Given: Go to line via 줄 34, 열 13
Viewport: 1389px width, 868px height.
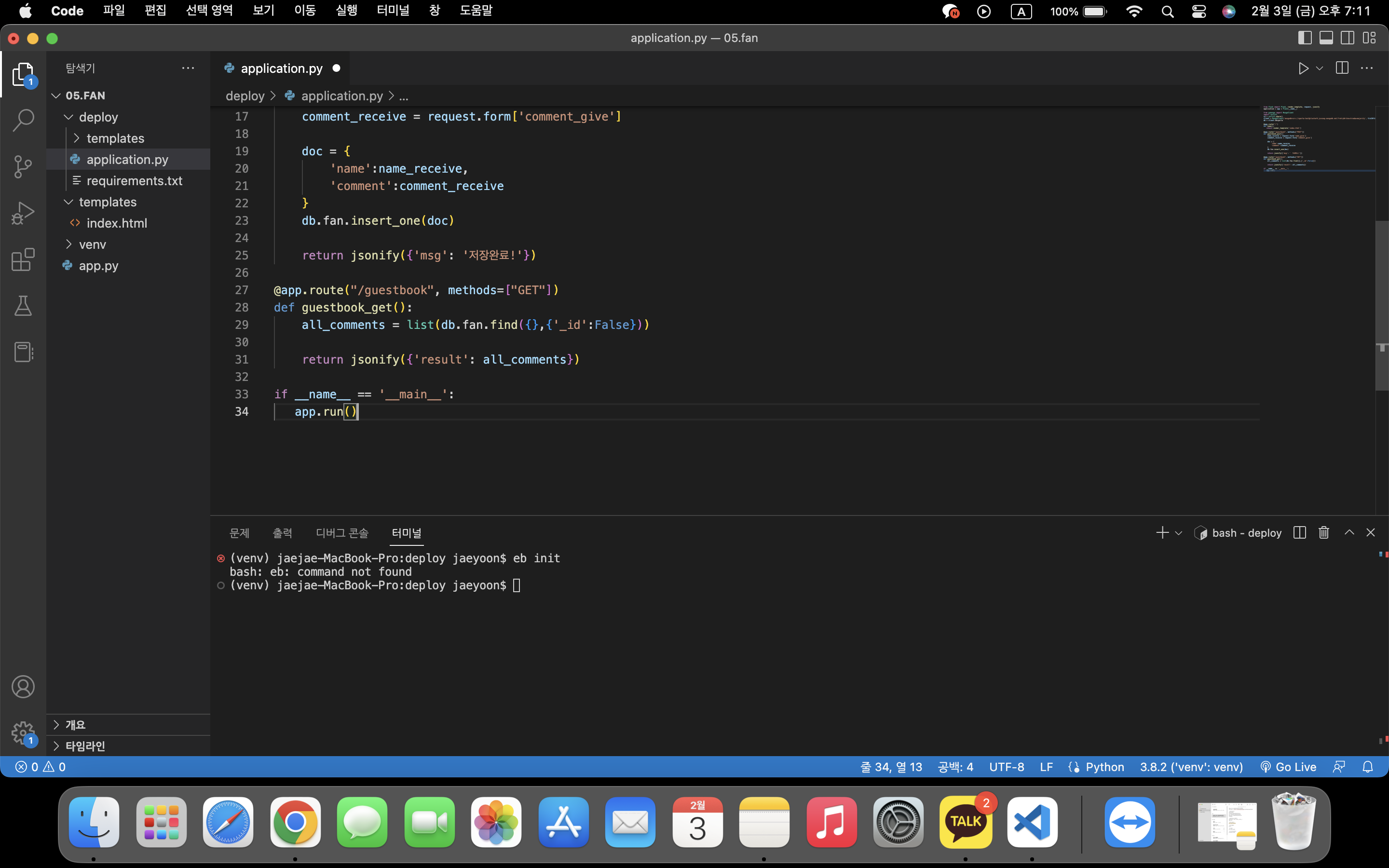Looking at the screenshot, I should (x=891, y=767).
